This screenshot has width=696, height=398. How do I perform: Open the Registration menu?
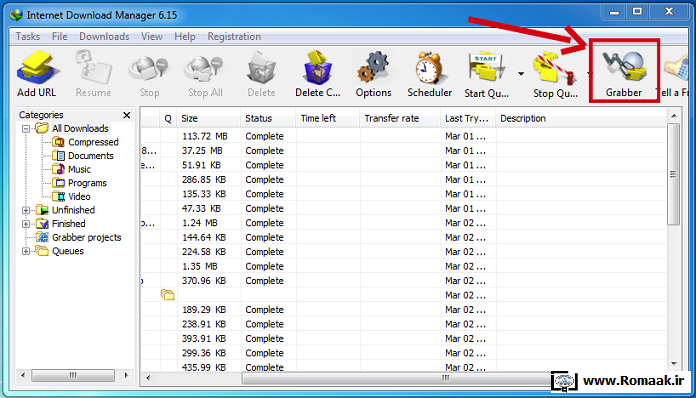234,36
